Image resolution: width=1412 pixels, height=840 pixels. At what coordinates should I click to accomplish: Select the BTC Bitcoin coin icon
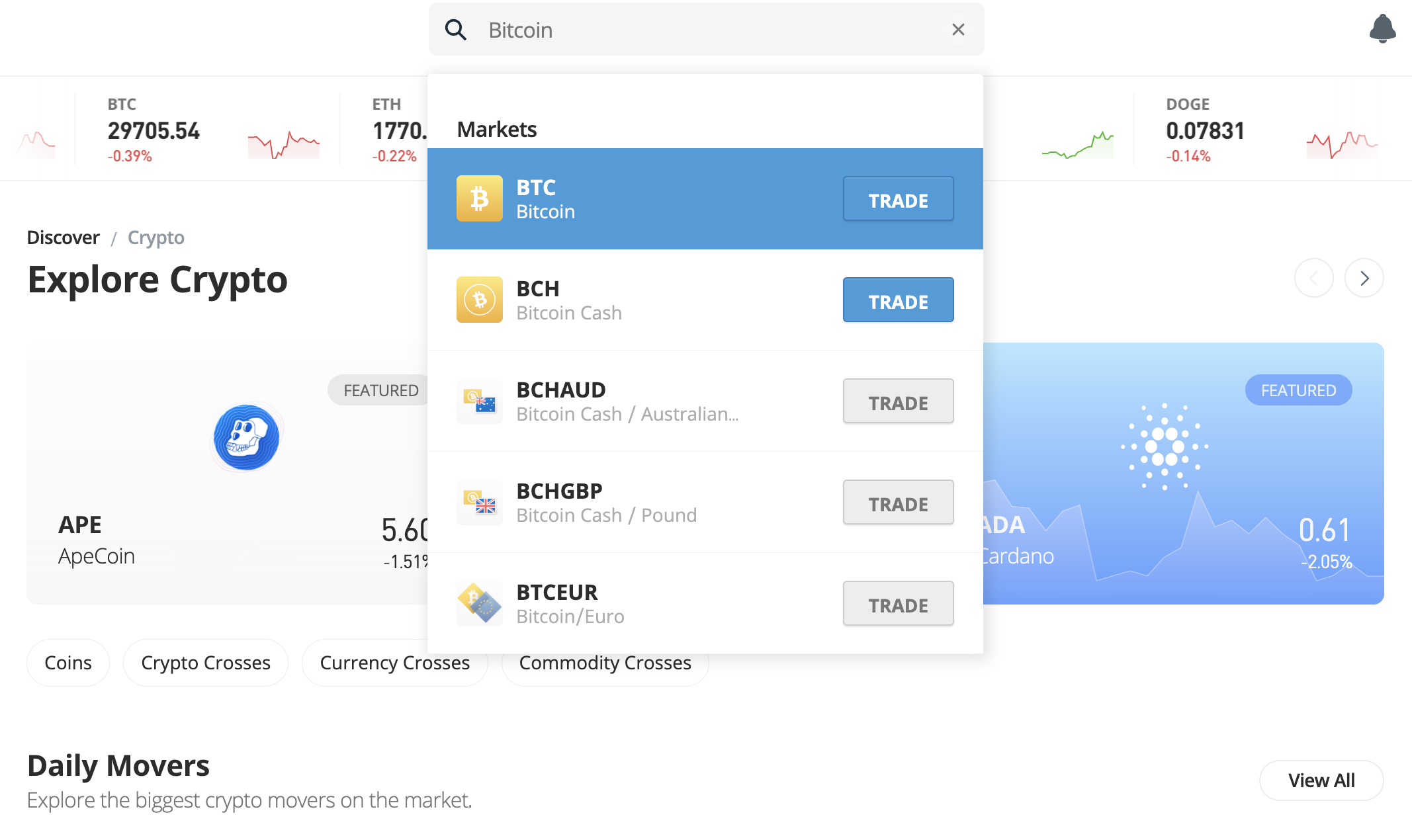[x=480, y=198]
